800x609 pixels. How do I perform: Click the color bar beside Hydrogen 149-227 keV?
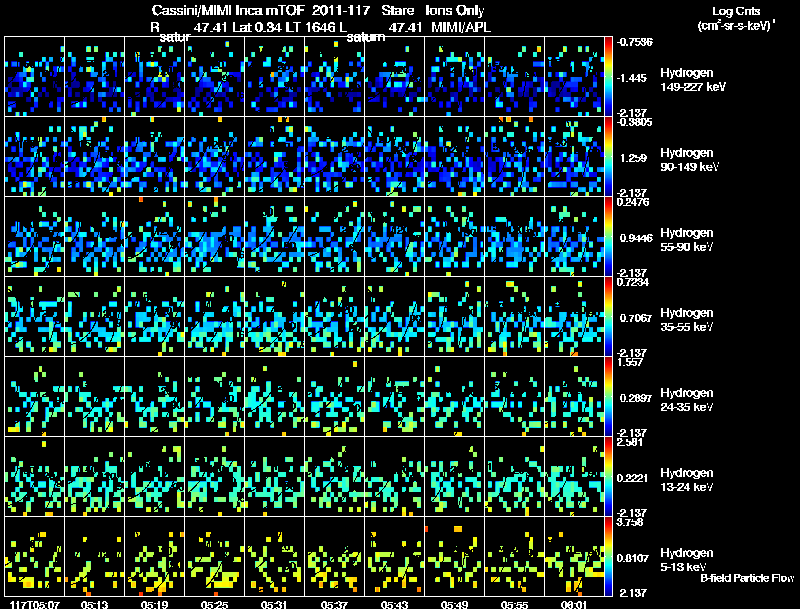(608, 77)
